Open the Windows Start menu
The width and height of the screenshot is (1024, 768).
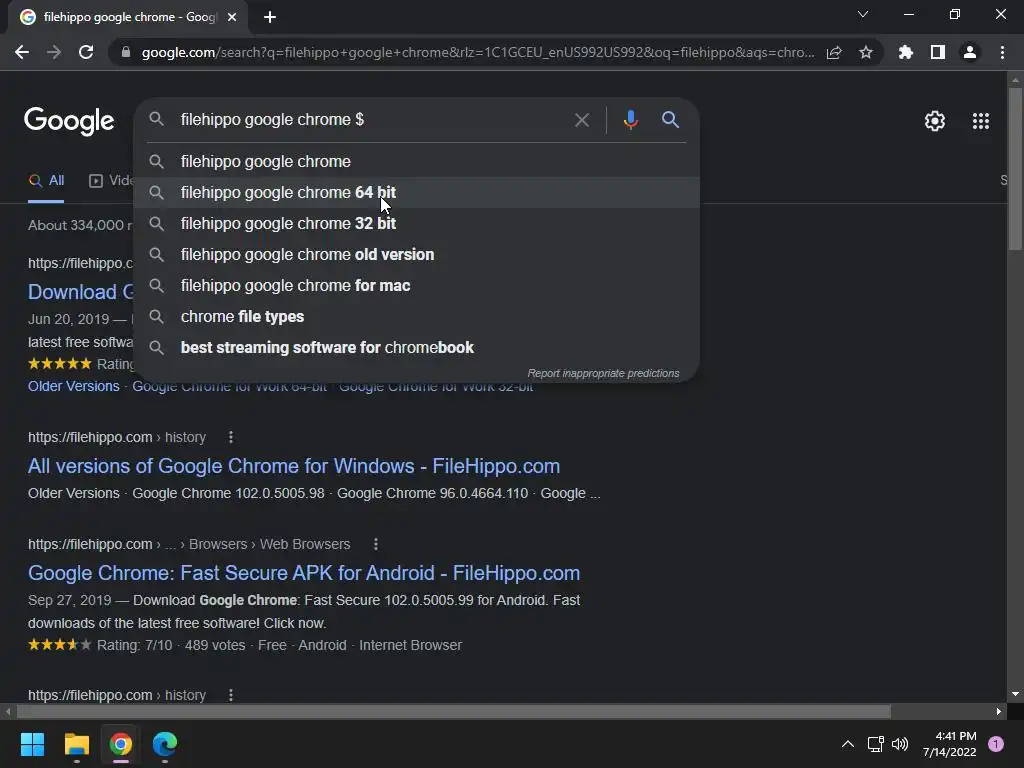tap(32, 744)
